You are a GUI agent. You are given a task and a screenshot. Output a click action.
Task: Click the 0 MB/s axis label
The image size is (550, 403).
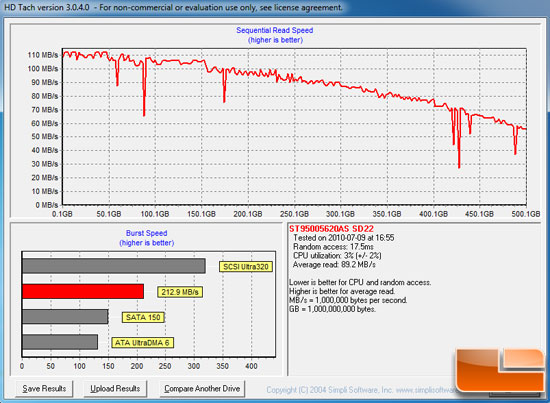[x=47, y=205]
